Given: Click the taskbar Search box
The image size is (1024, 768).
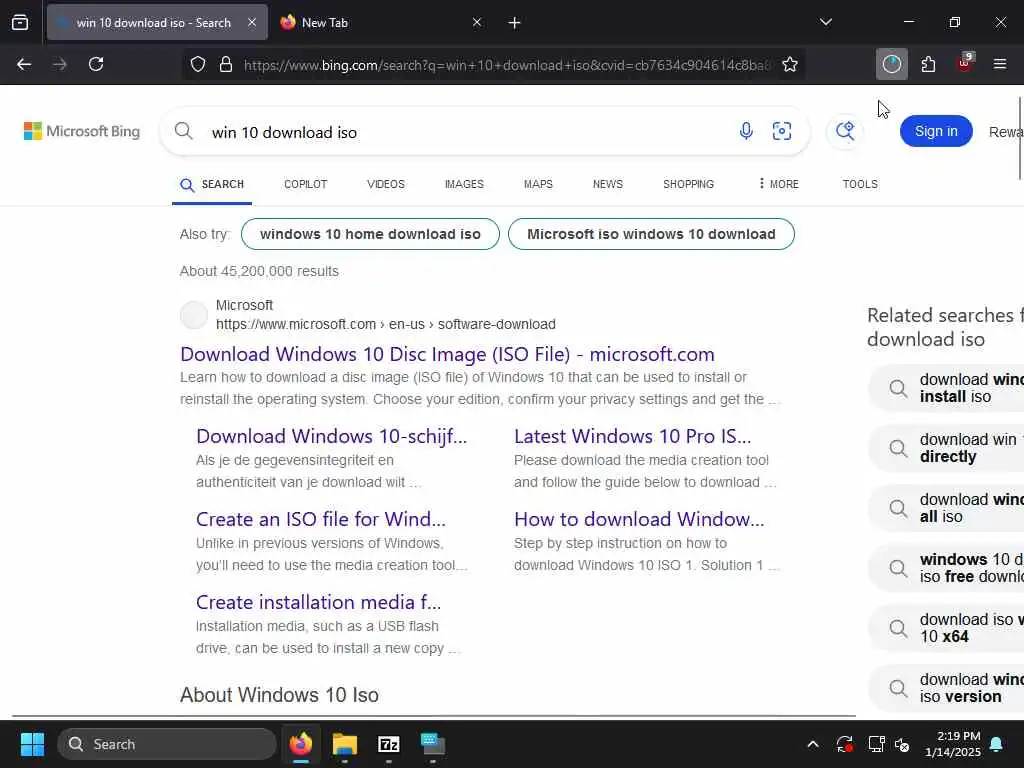Looking at the screenshot, I should 167,744.
